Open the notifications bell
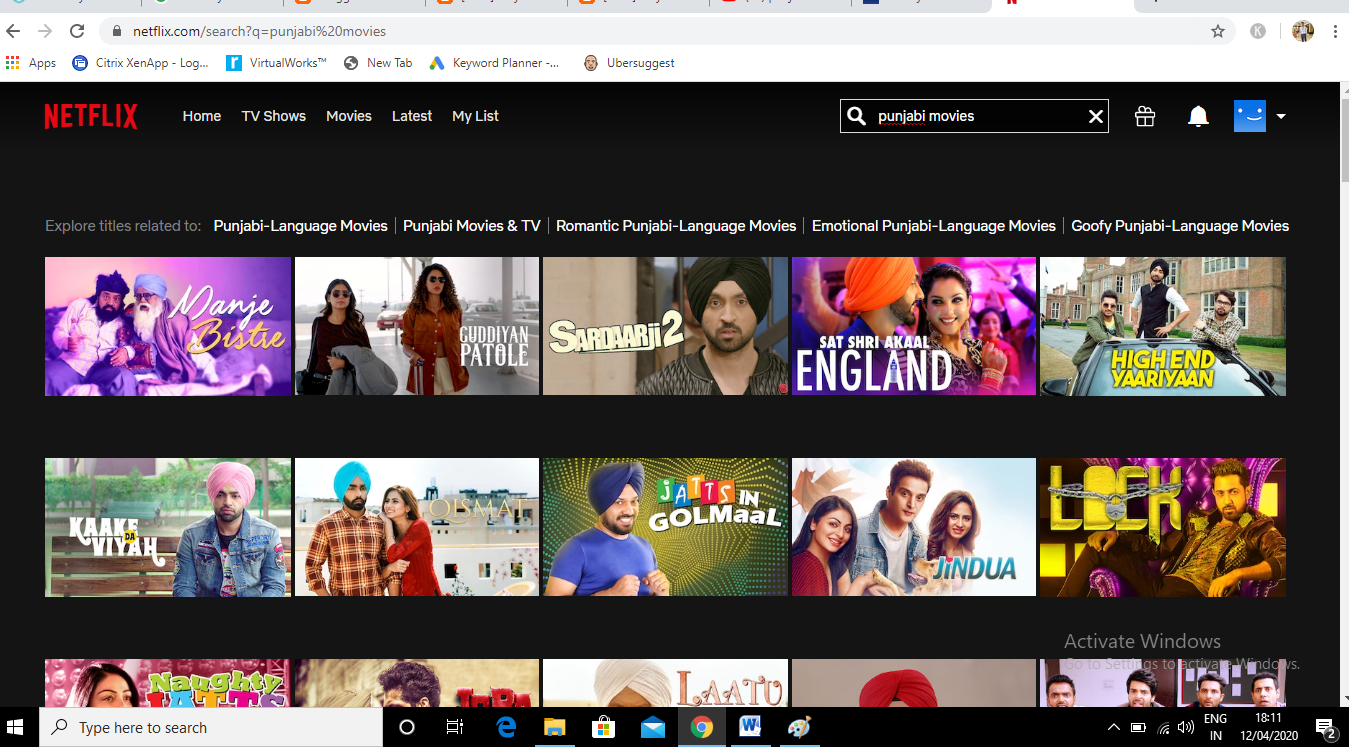Viewport: 1349px width, 747px height. (1198, 117)
